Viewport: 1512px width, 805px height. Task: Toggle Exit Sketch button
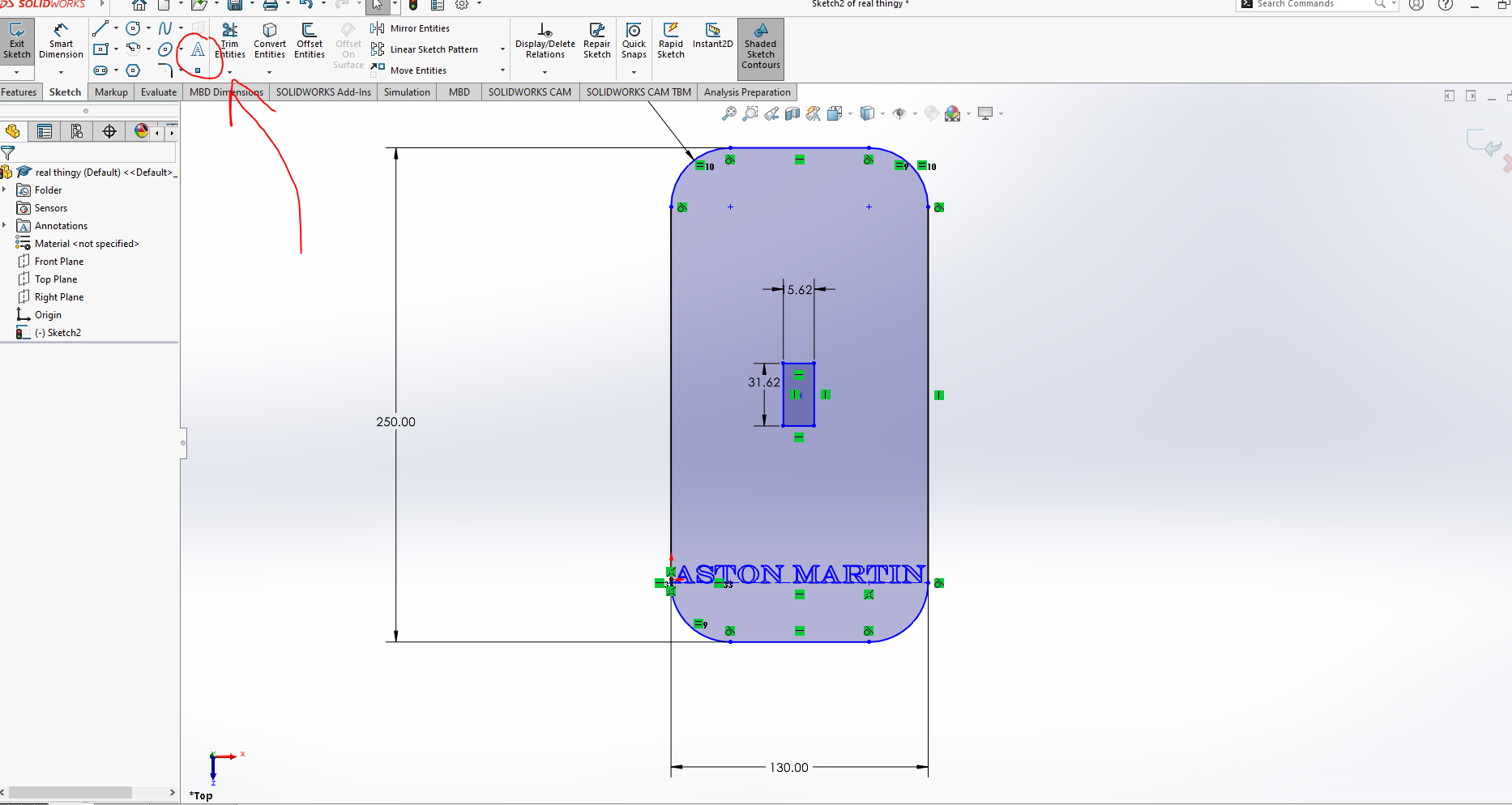point(17,40)
